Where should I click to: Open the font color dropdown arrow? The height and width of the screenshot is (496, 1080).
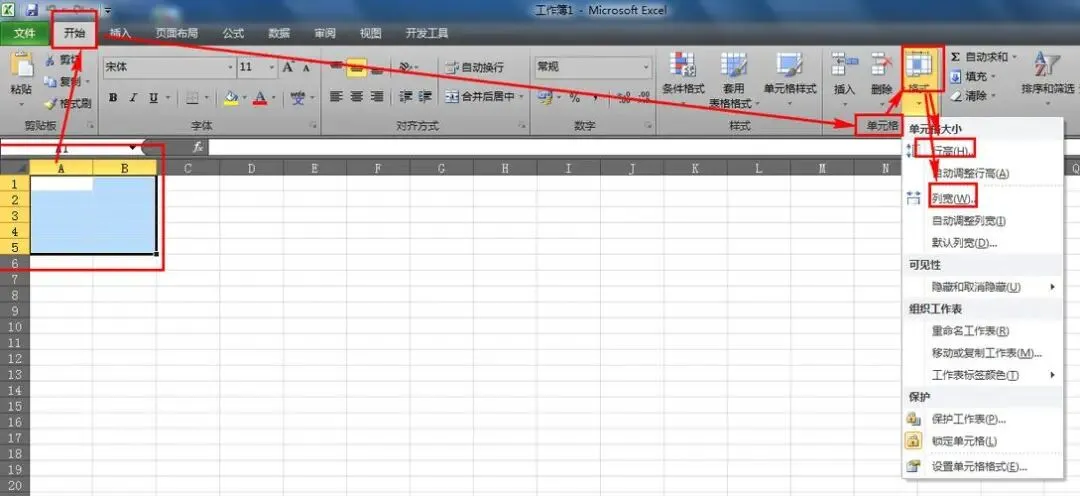pos(273,98)
